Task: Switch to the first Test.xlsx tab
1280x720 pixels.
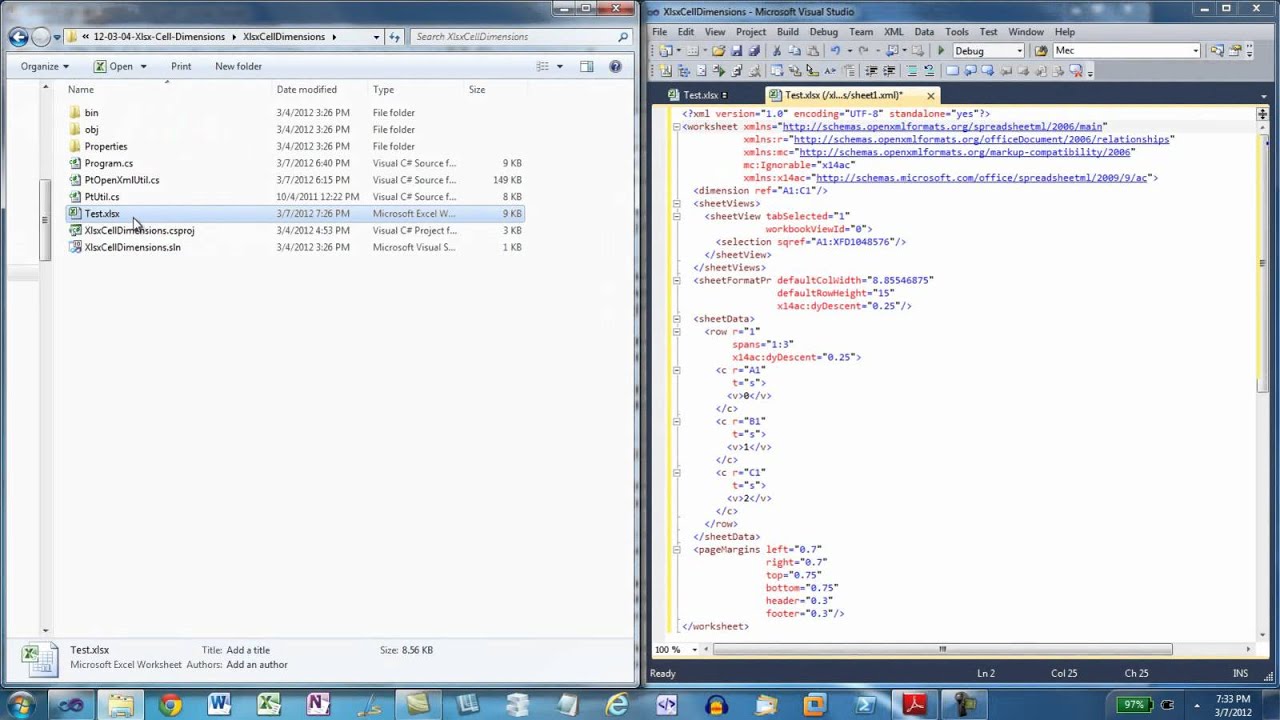Action: coord(700,95)
